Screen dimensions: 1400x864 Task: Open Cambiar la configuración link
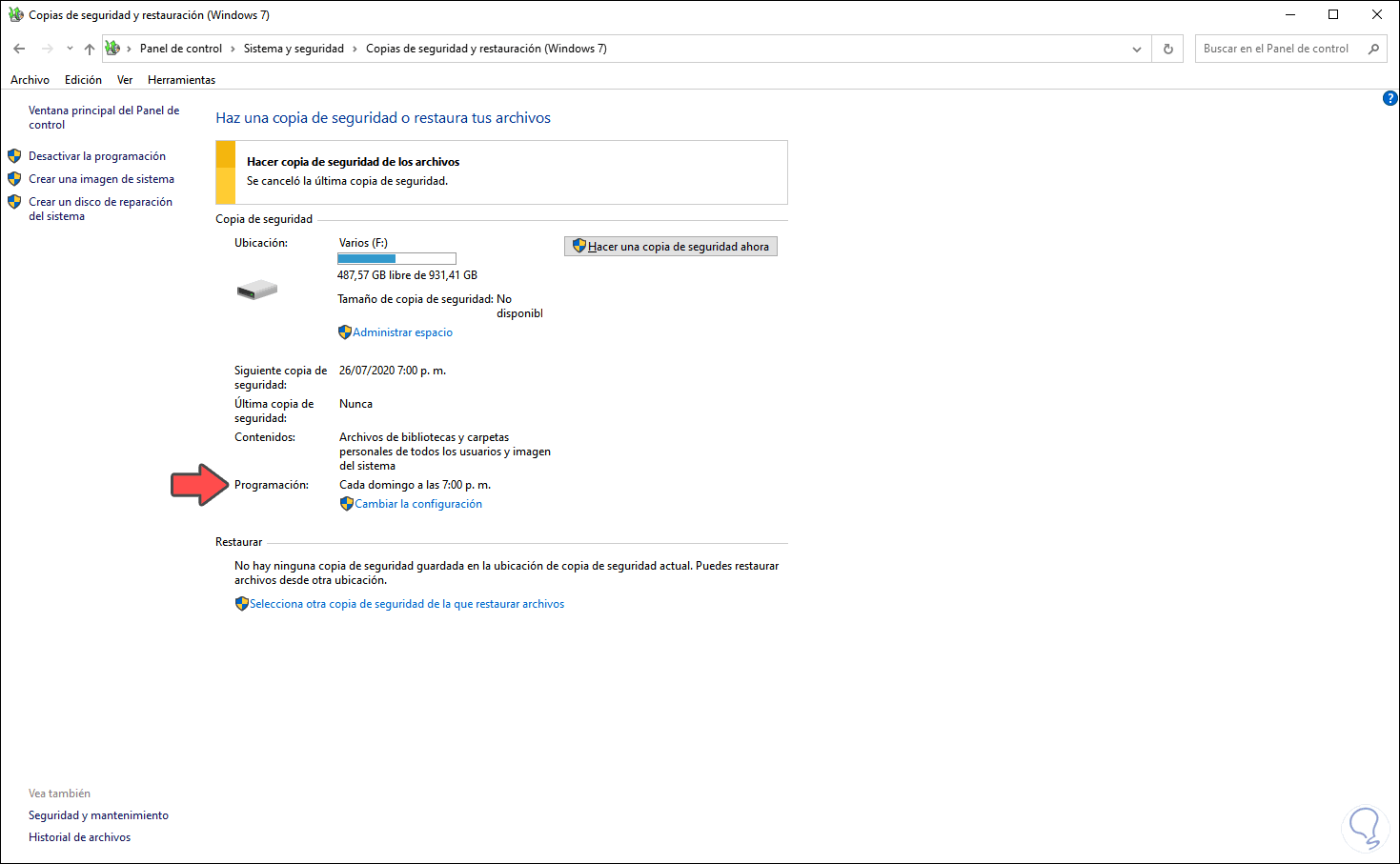pyautogui.click(x=418, y=504)
